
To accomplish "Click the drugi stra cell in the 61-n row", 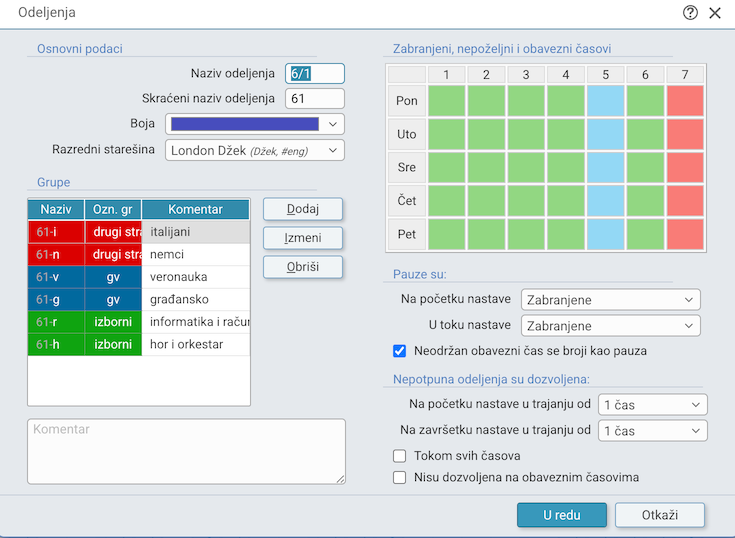I will 113,254.
